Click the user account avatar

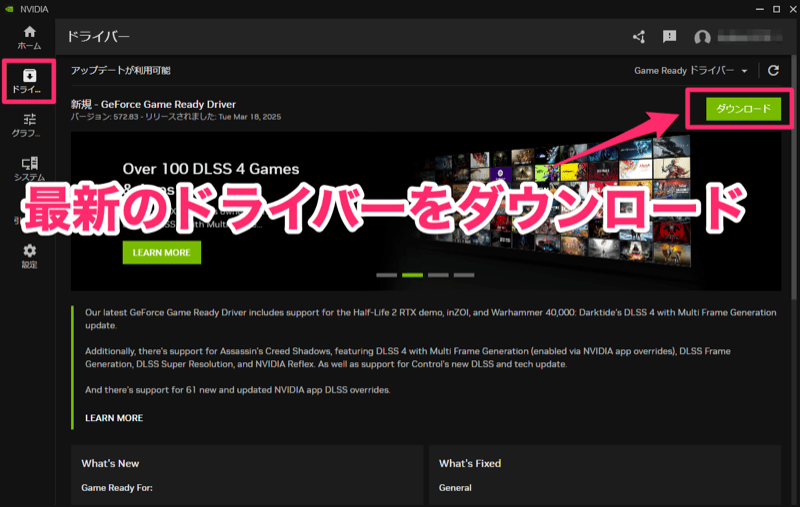pyautogui.click(x=702, y=38)
